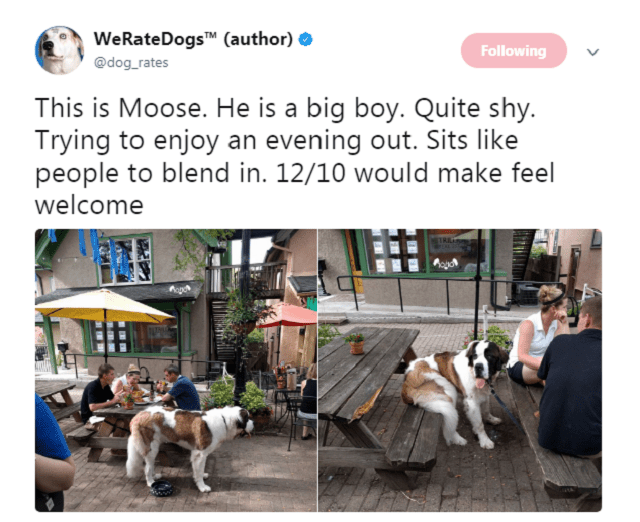
Task: Click the blue hanging flags in left photo
Action: click(x=102, y=253)
